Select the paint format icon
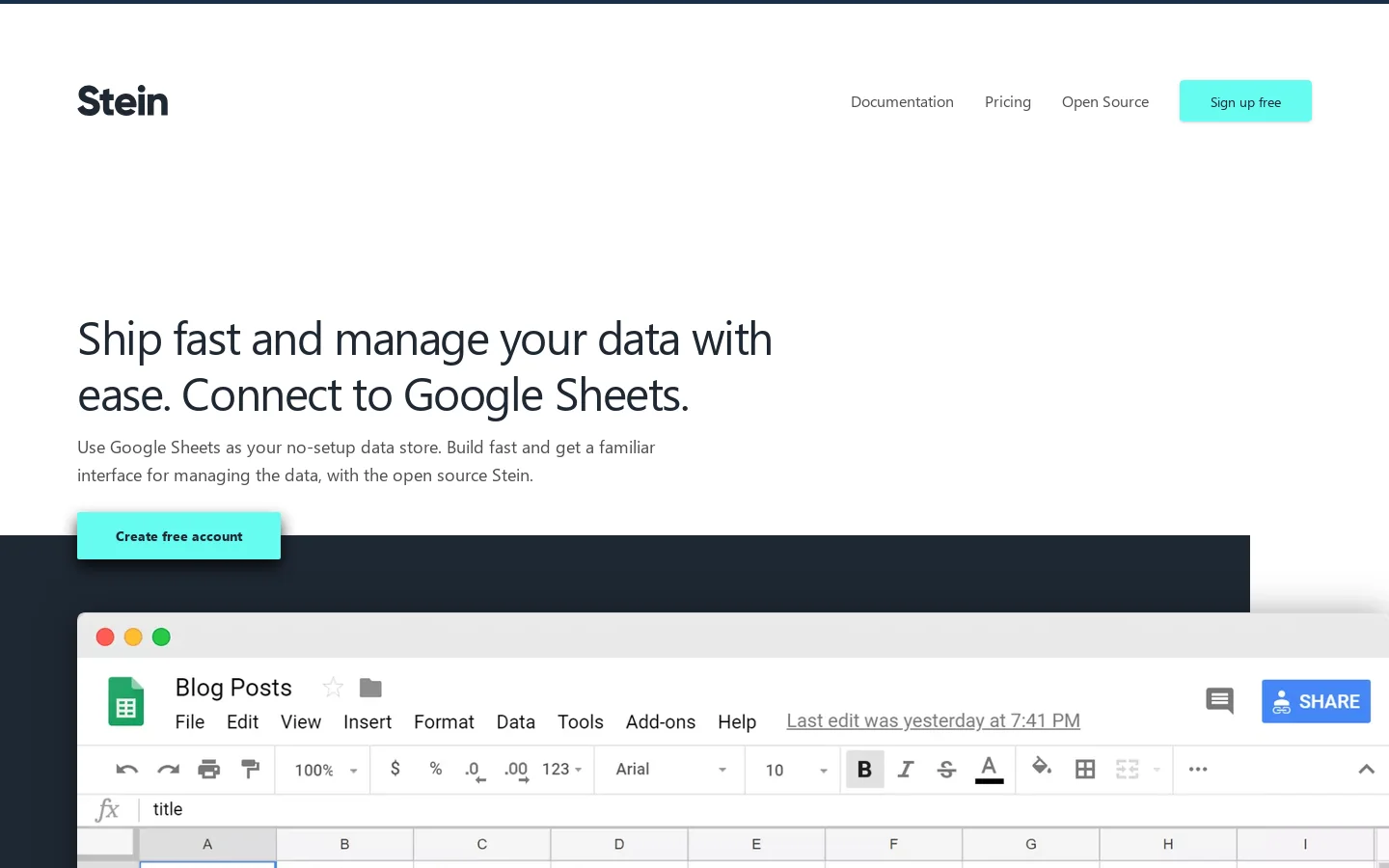 (x=250, y=769)
